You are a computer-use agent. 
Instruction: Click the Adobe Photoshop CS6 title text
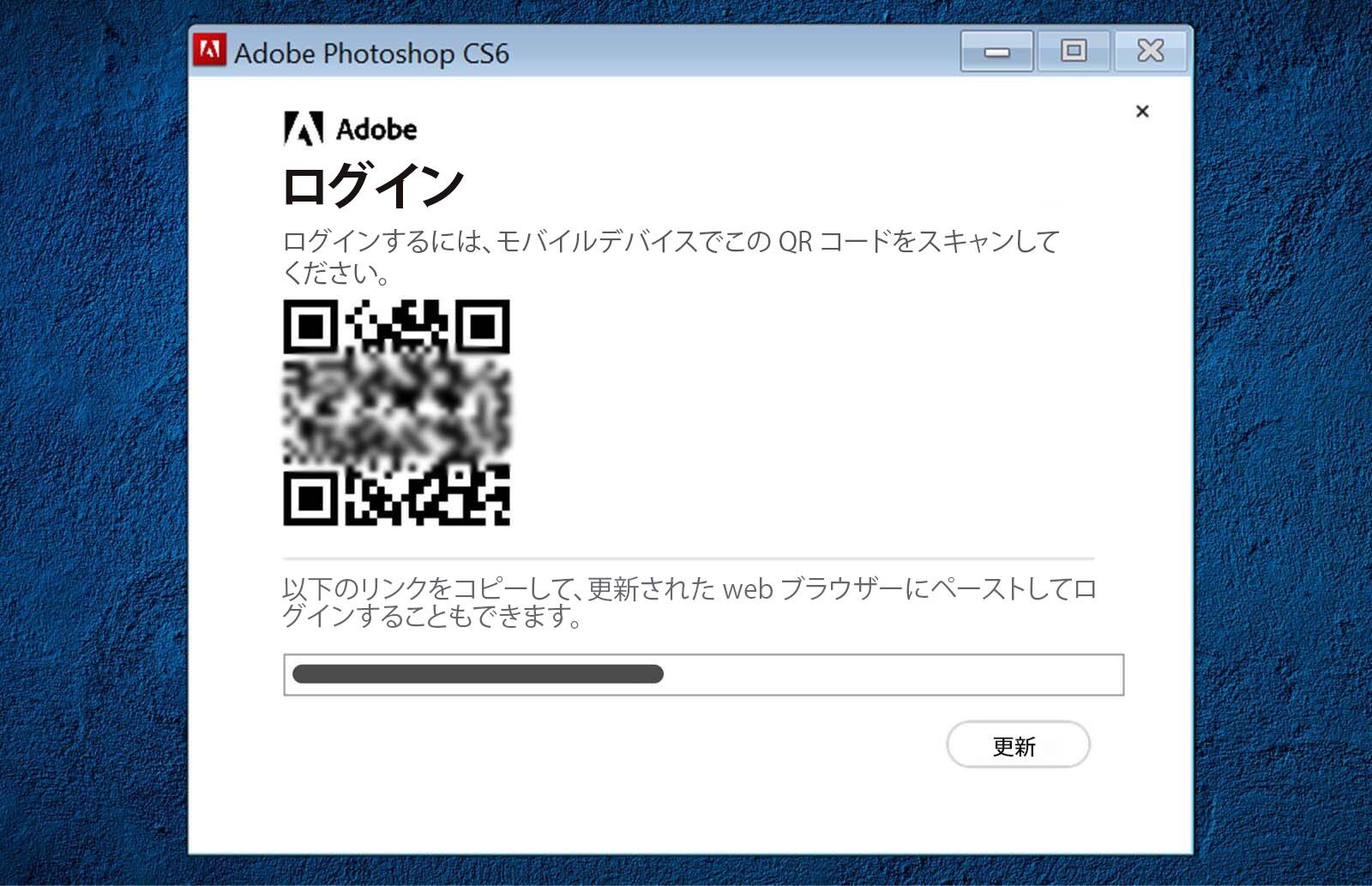pyautogui.click(x=371, y=53)
